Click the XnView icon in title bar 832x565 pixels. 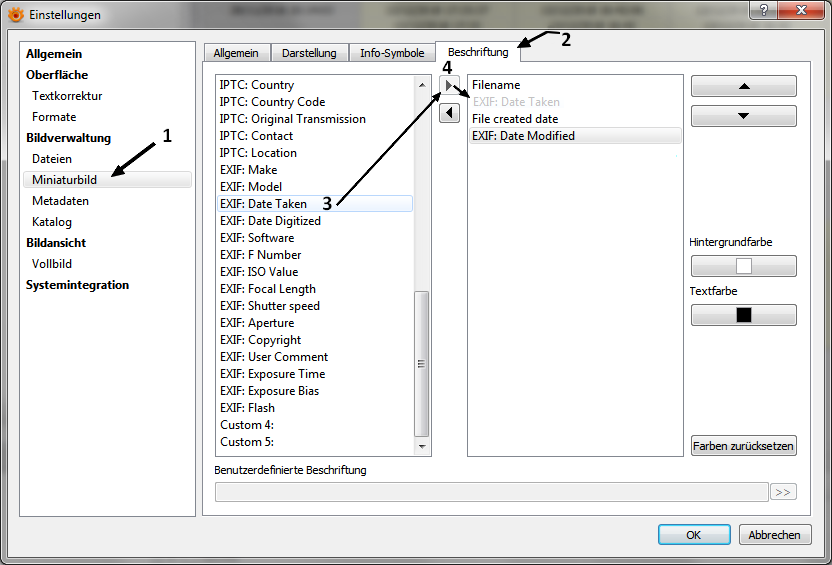click(x=16, y=14)
